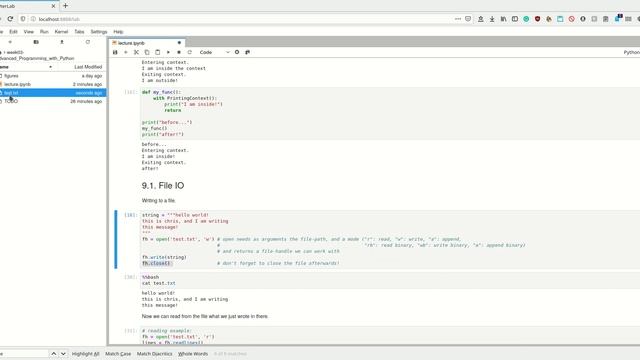This screenshot has height=360, width=640.
Task: Click the dark circle extension icon
Action: point(583,19)
